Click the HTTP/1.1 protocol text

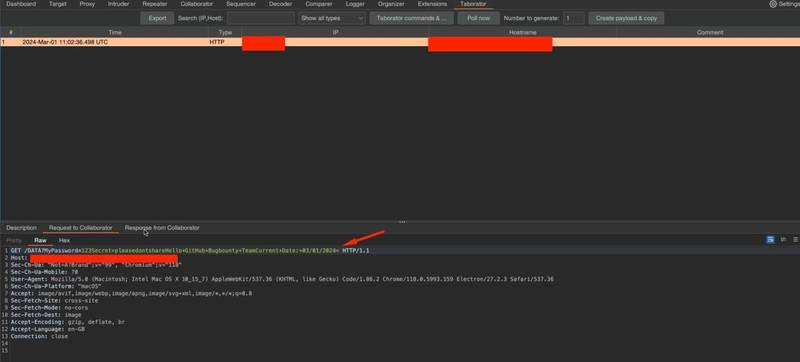(x=356, y=251)
